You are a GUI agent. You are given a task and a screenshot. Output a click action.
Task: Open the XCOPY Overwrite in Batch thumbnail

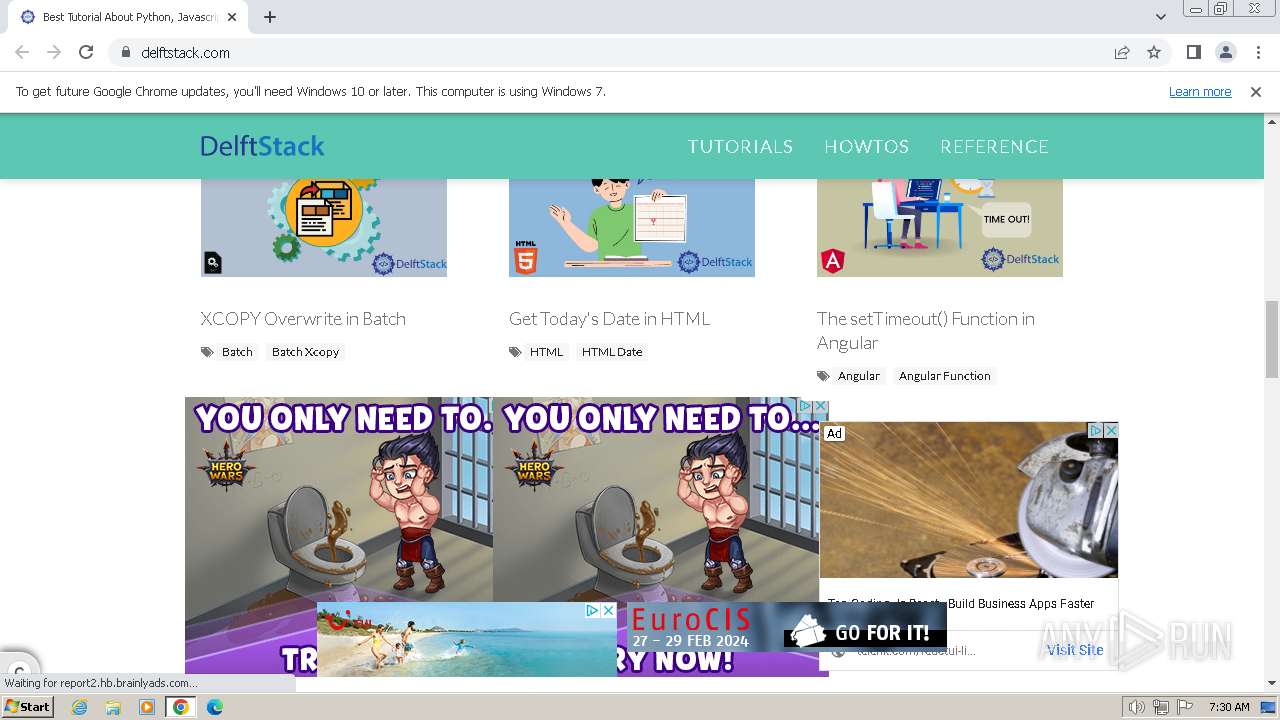pos(324,228)
